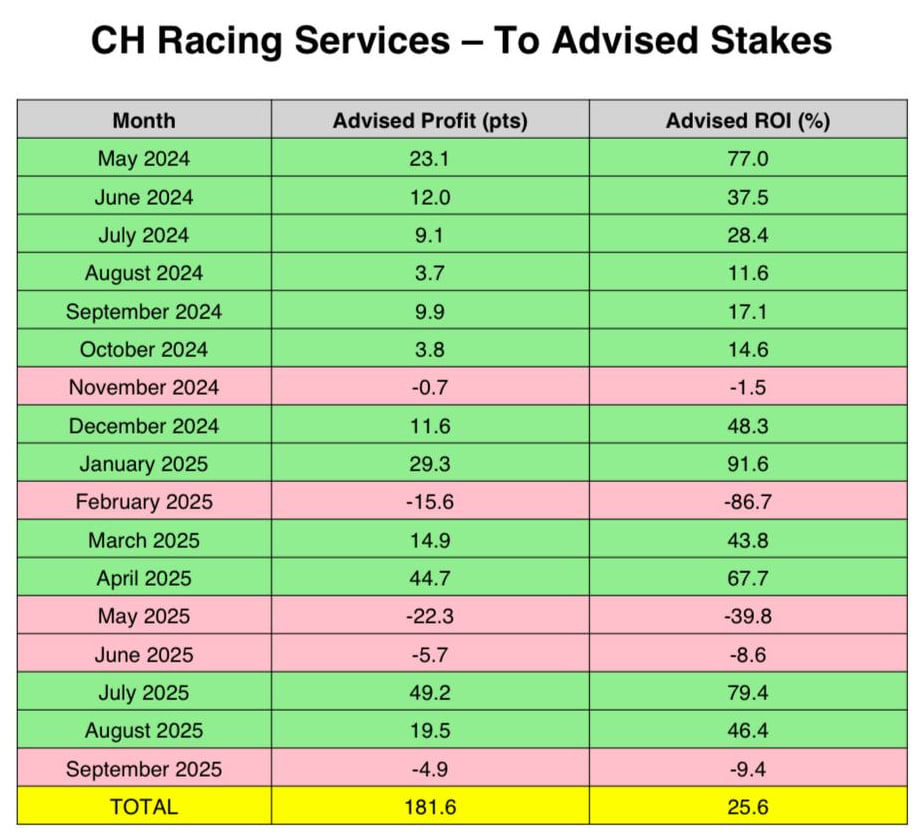Select the January 2025 profit value 29.3
Image resolution: width=922 pixels, height=835 pixels.
430,464
